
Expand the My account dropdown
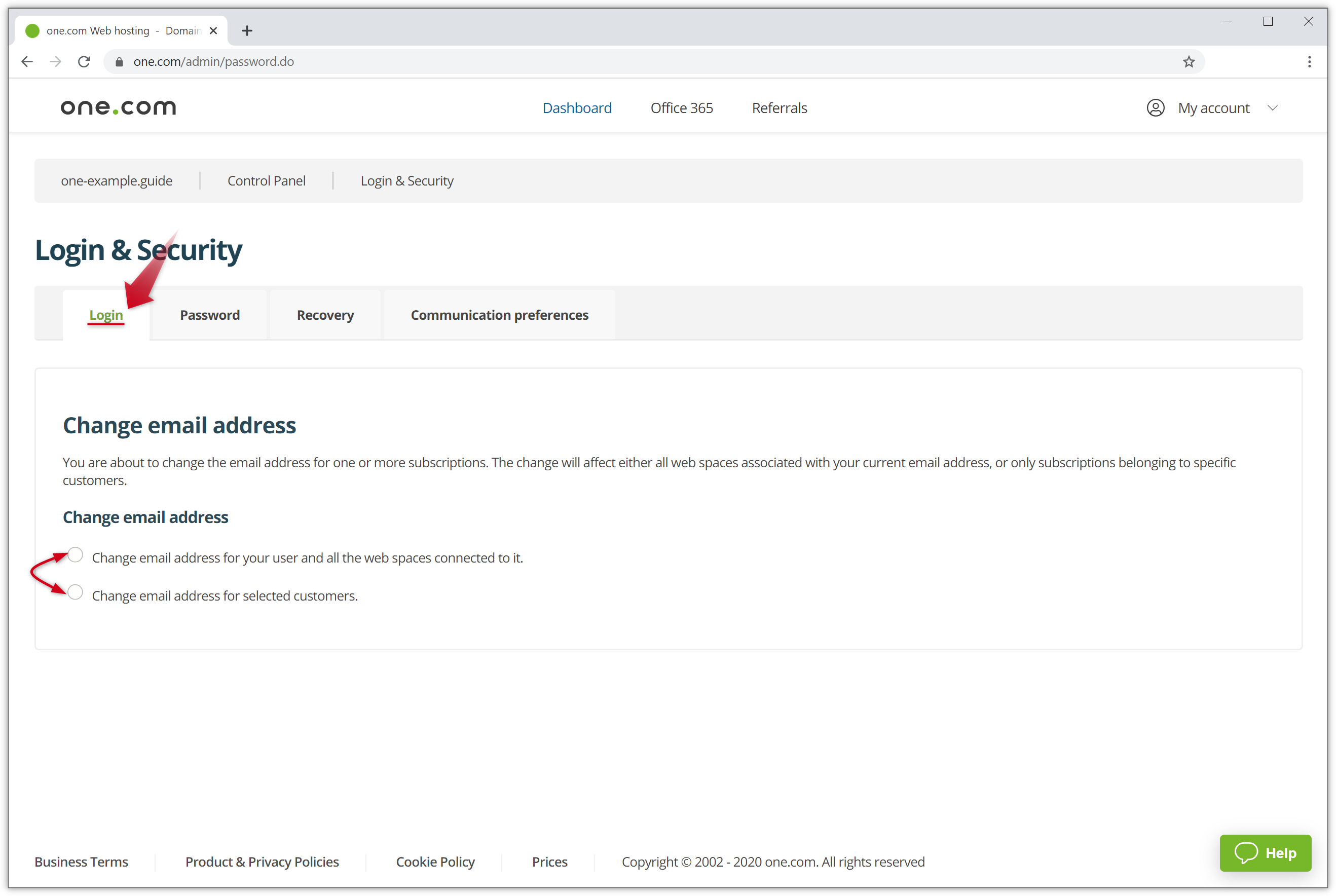click(x=1213, y=108)
